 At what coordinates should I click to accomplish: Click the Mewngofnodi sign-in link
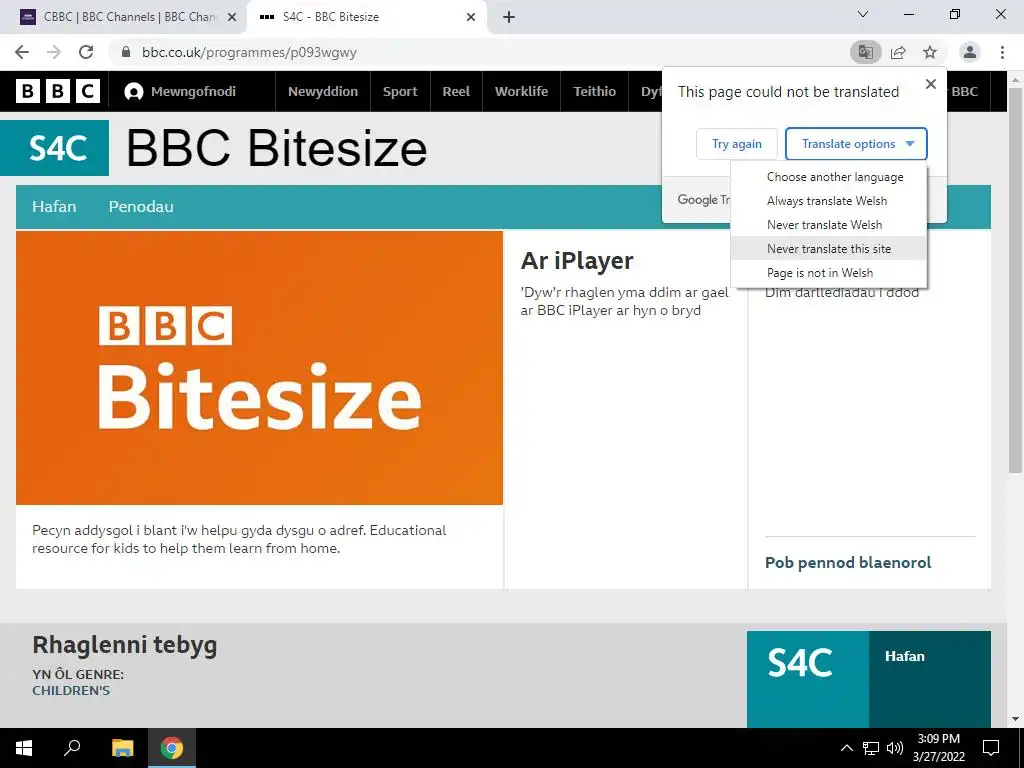pos(193,91)
